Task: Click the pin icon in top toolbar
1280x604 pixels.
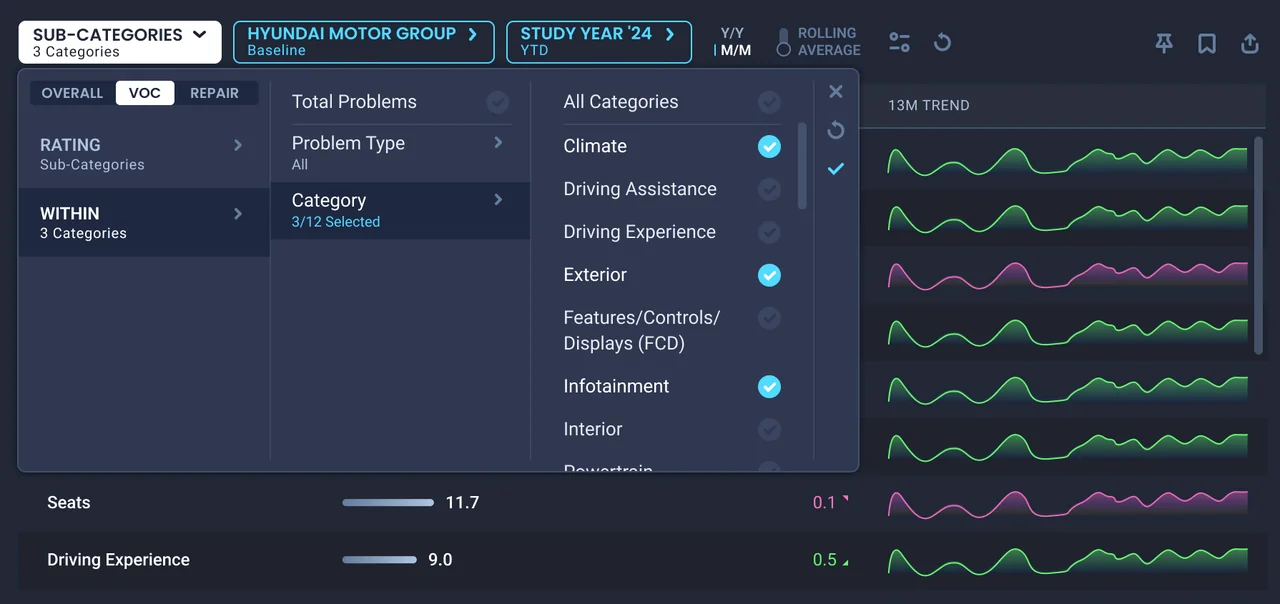Action: coord(1164,43)
